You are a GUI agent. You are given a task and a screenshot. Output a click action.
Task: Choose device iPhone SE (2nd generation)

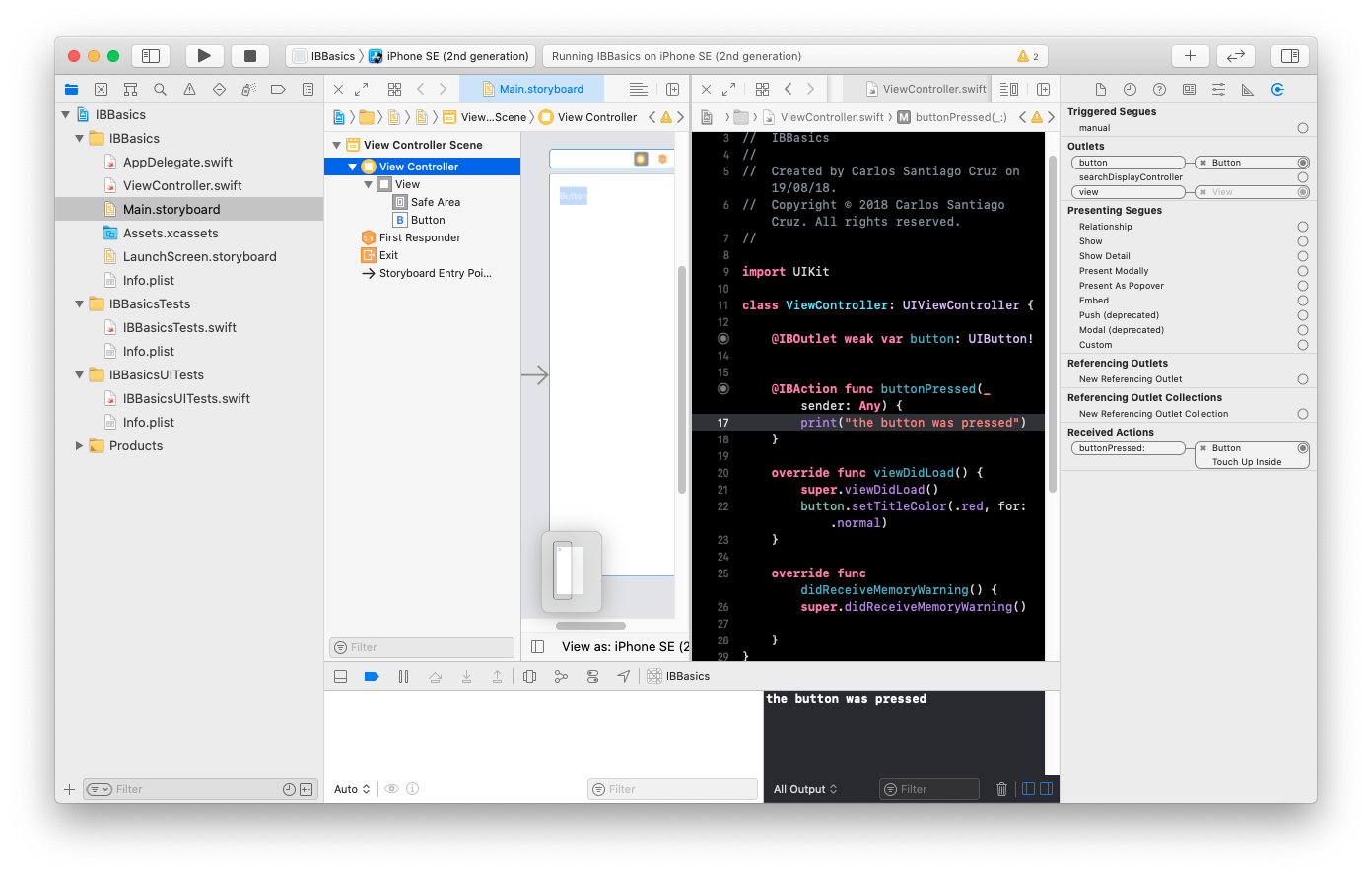point(448,56)
